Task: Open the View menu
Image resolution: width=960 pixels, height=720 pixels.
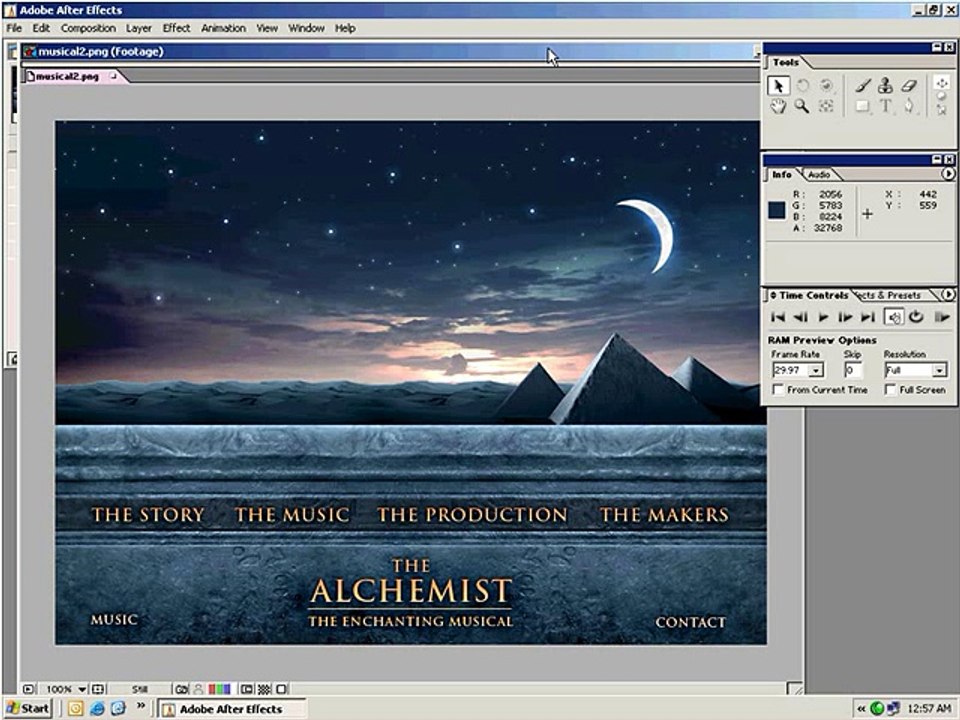Action: [267, 28]
